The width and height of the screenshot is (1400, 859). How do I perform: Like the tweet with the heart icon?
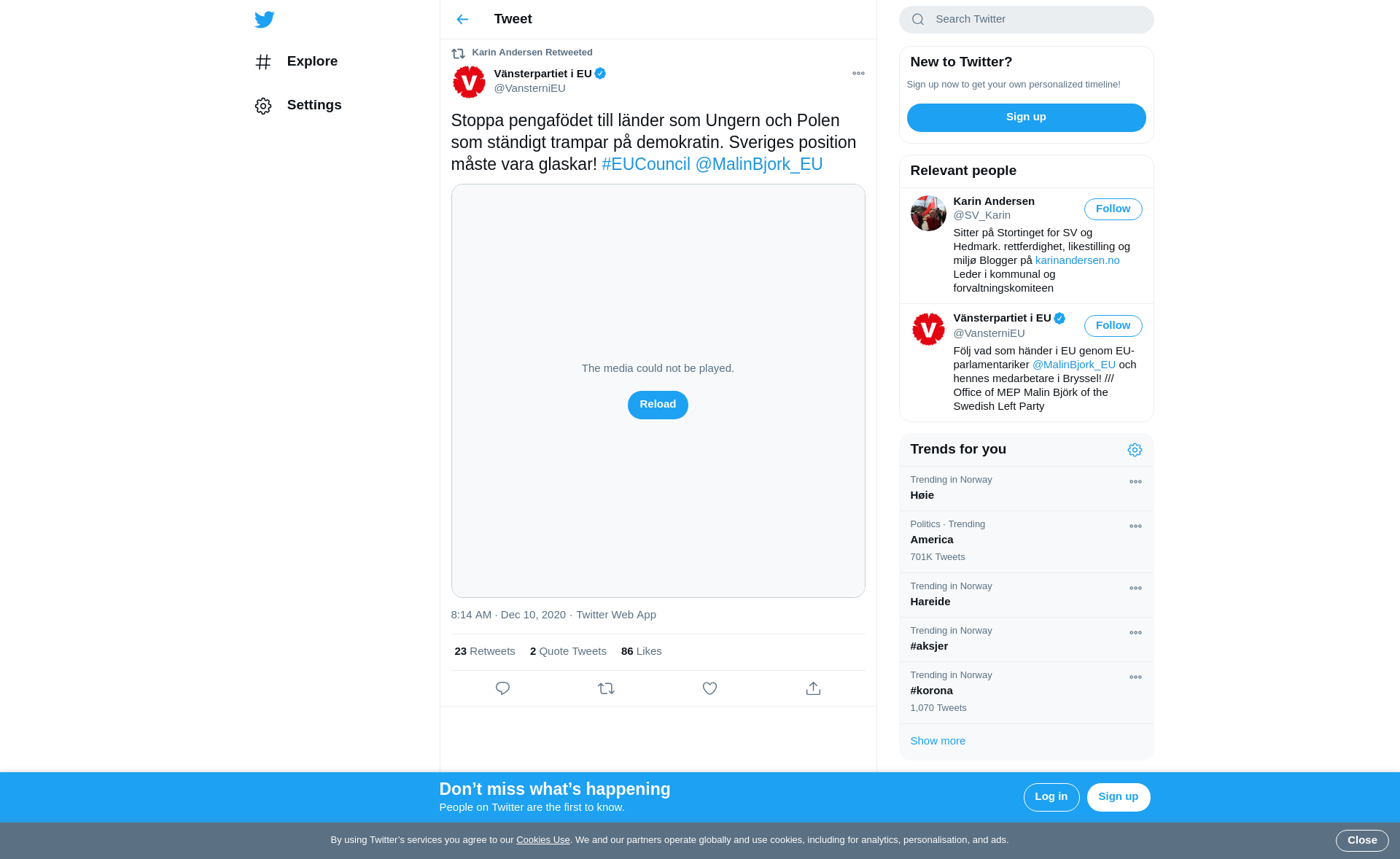(709, 688)
